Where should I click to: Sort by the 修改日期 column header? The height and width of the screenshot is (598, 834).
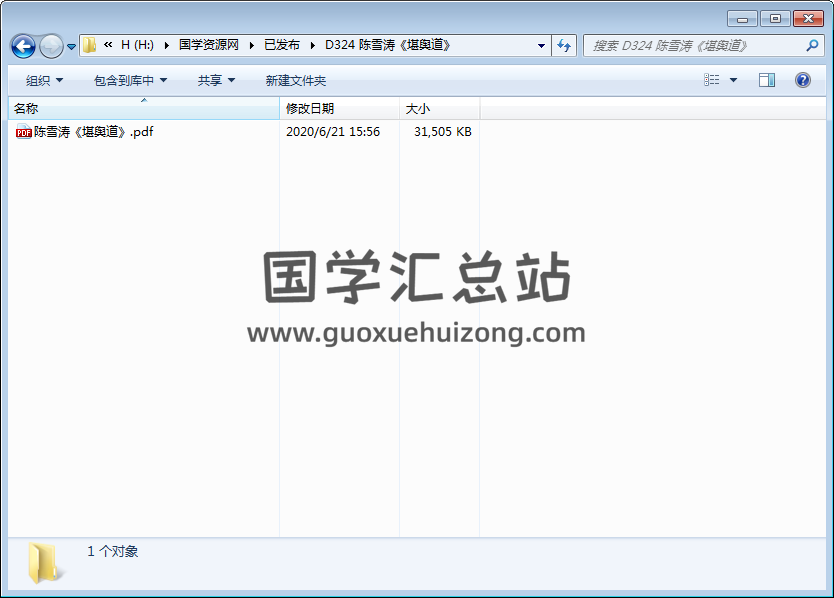339,109
